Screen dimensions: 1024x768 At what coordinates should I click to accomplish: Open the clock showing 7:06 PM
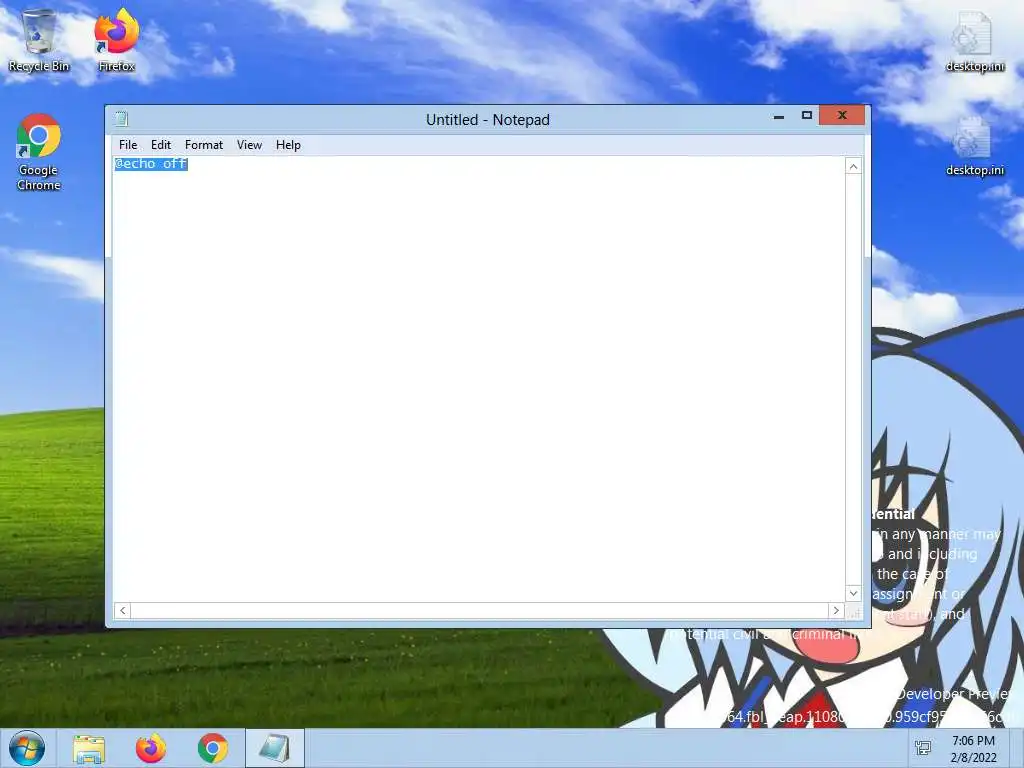tap(973, 749)
